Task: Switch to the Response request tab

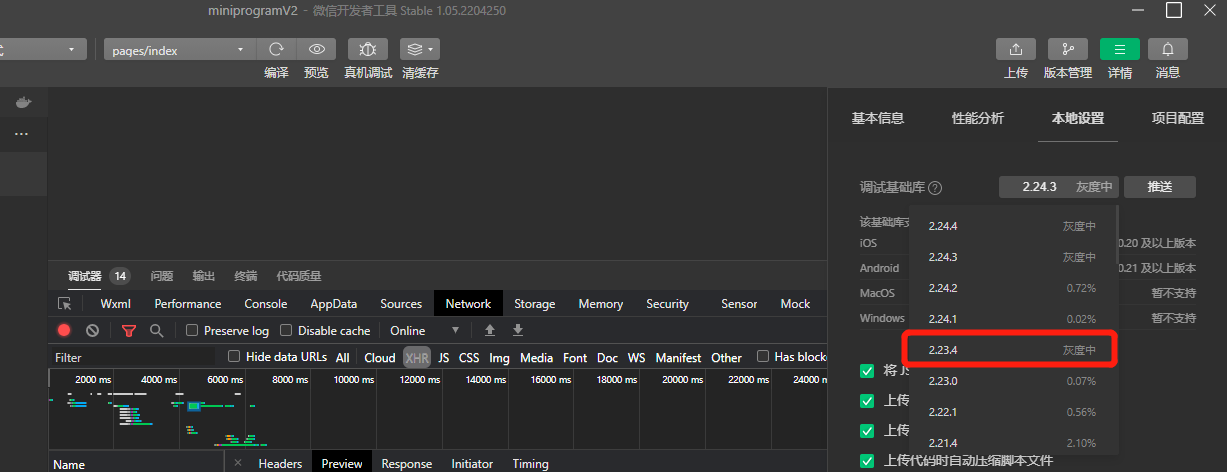Action: click(406, 464)
